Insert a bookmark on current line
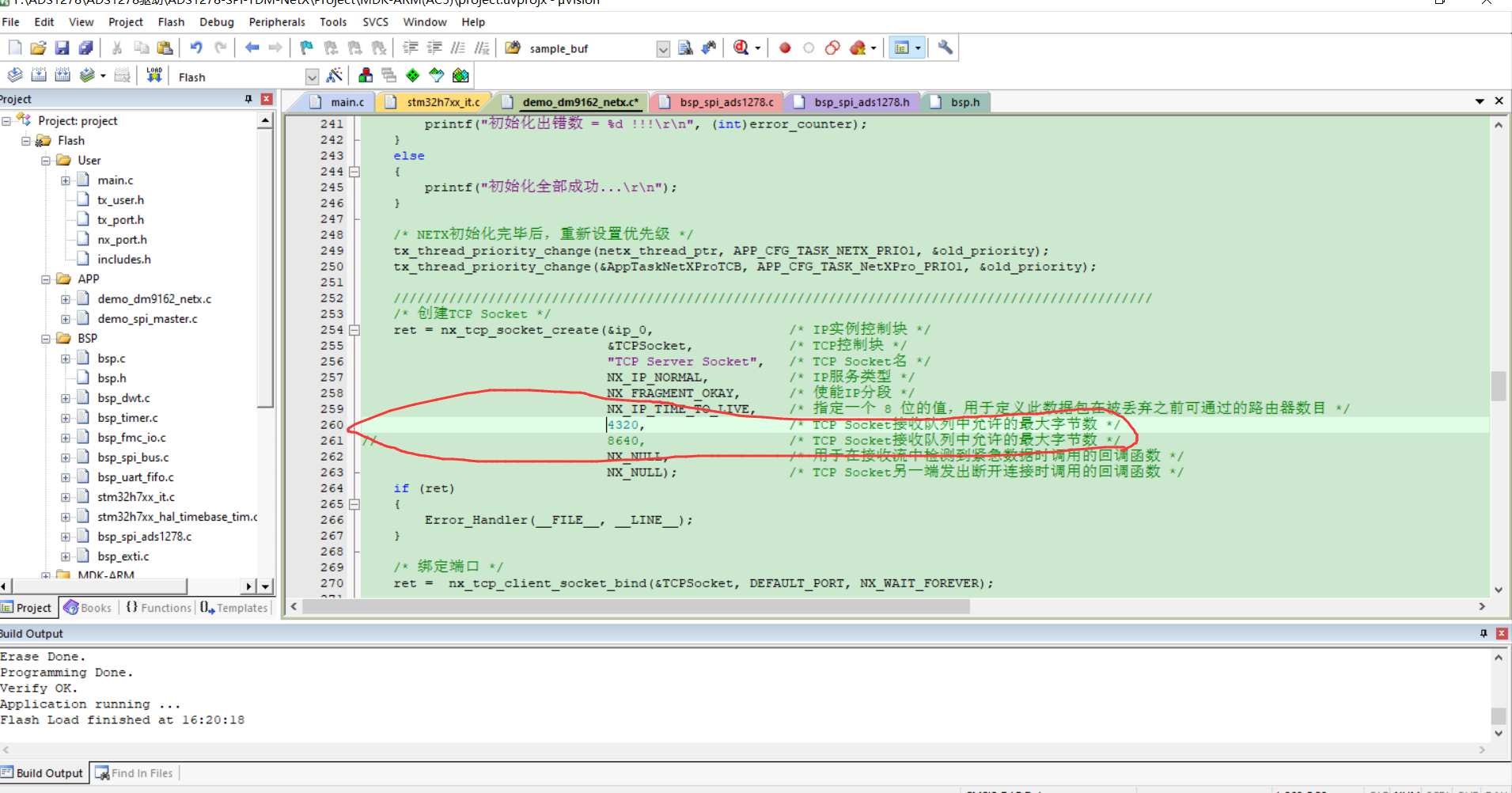The height and width of the screenshot is (793, 1512). tap(307, 48)
